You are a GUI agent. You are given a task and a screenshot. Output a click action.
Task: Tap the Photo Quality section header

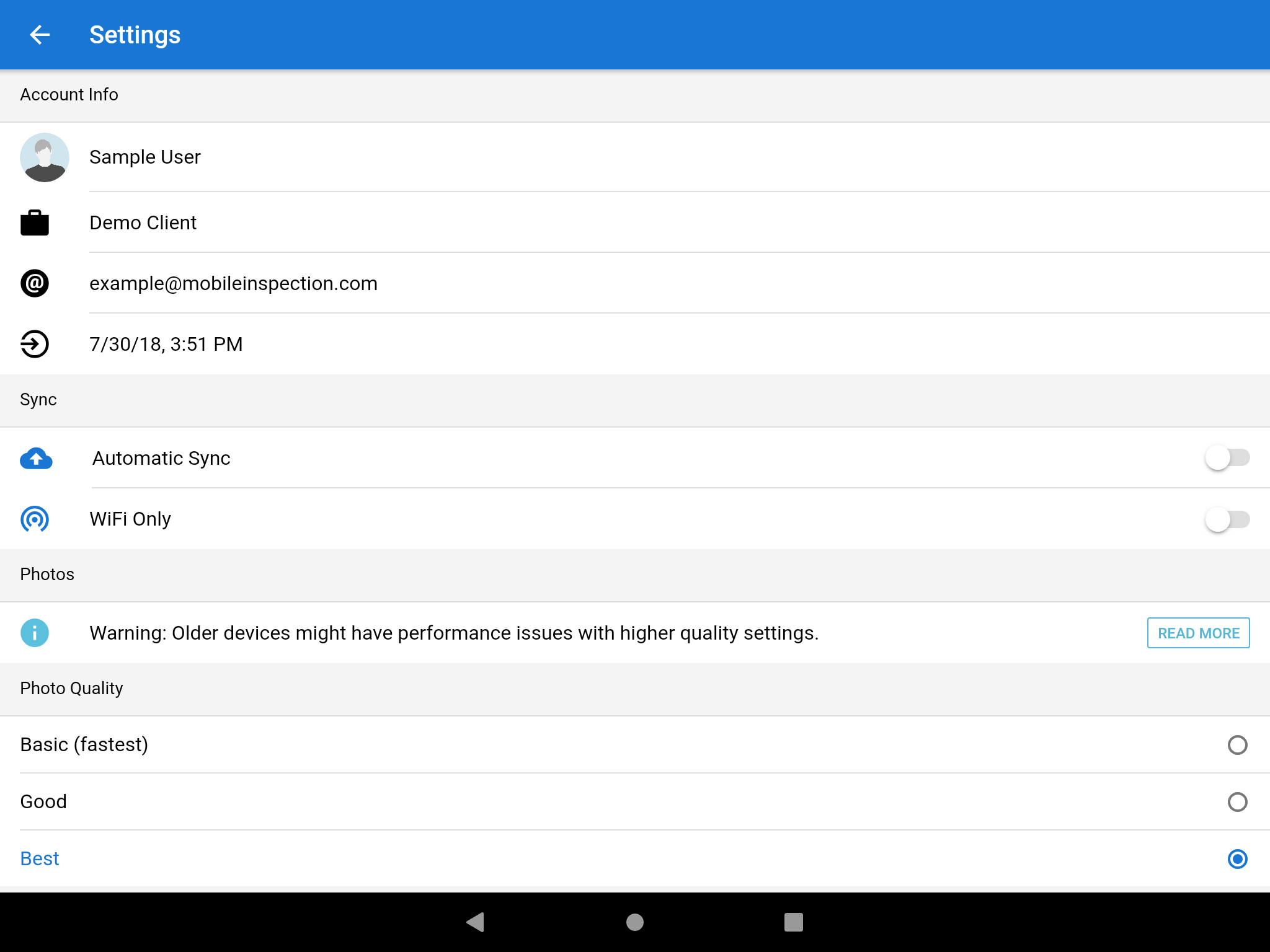click(x=71, y=688)
